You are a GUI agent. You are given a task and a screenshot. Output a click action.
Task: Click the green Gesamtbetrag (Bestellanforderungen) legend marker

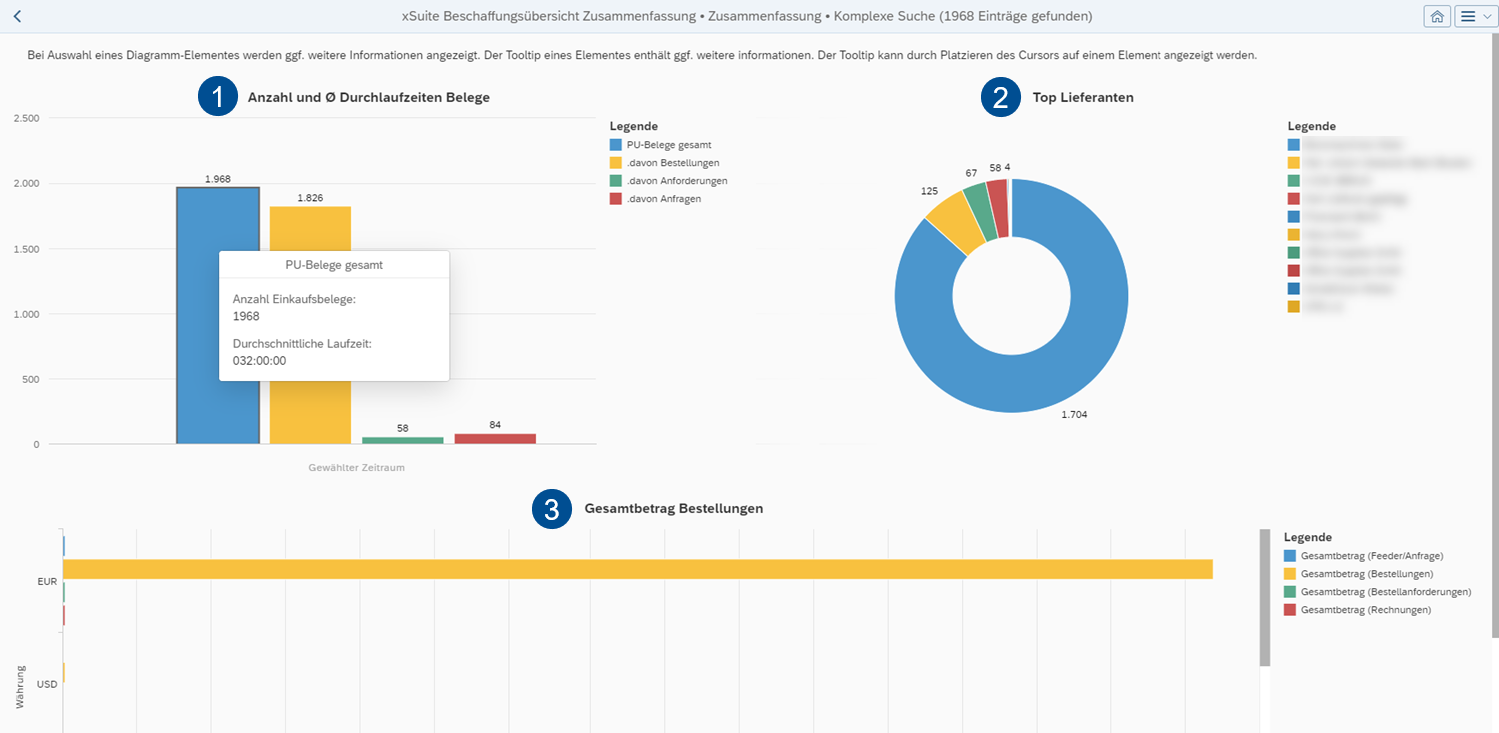coord(1292,591)
